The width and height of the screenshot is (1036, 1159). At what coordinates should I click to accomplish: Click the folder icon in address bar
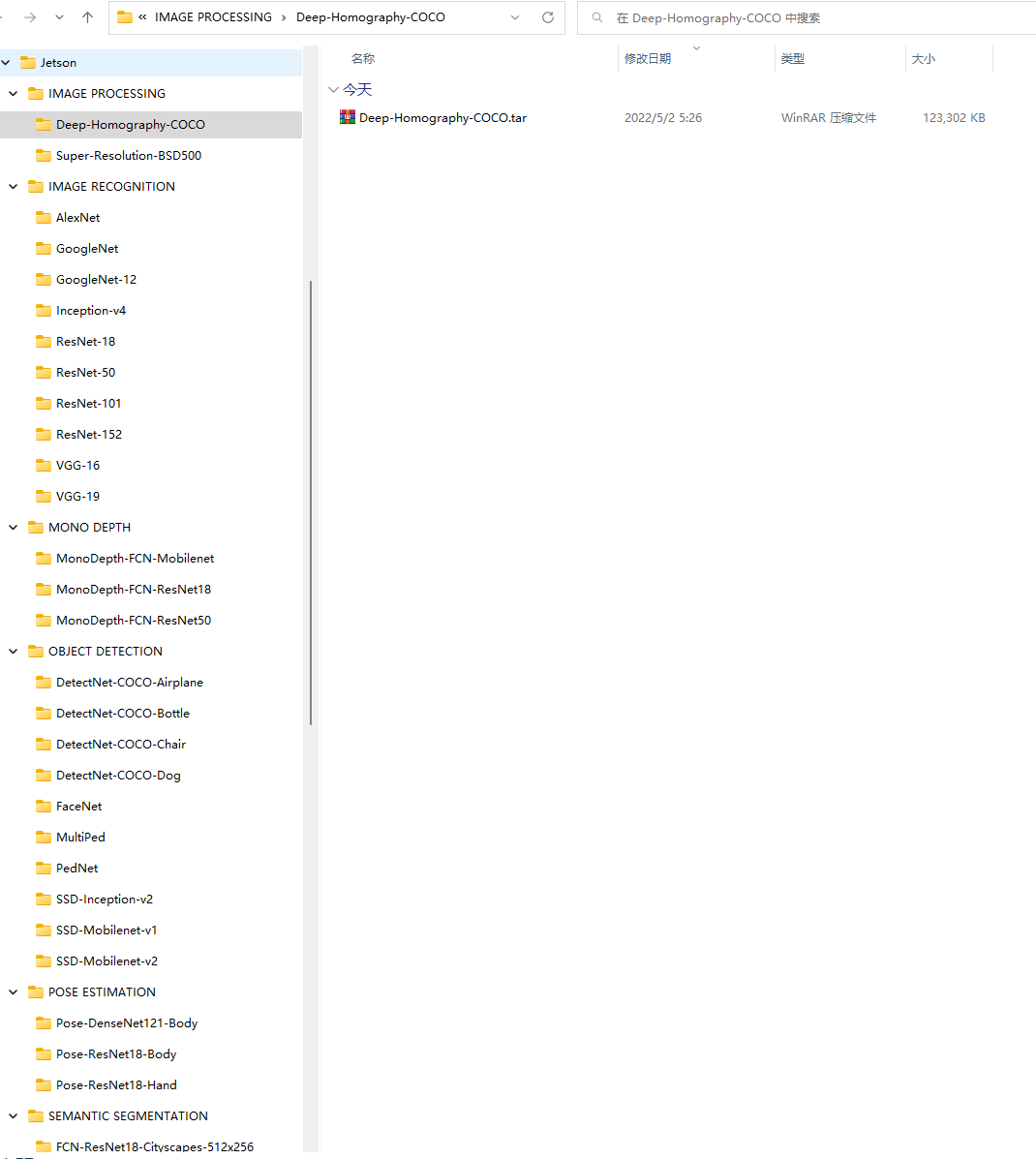coord(125,17)
